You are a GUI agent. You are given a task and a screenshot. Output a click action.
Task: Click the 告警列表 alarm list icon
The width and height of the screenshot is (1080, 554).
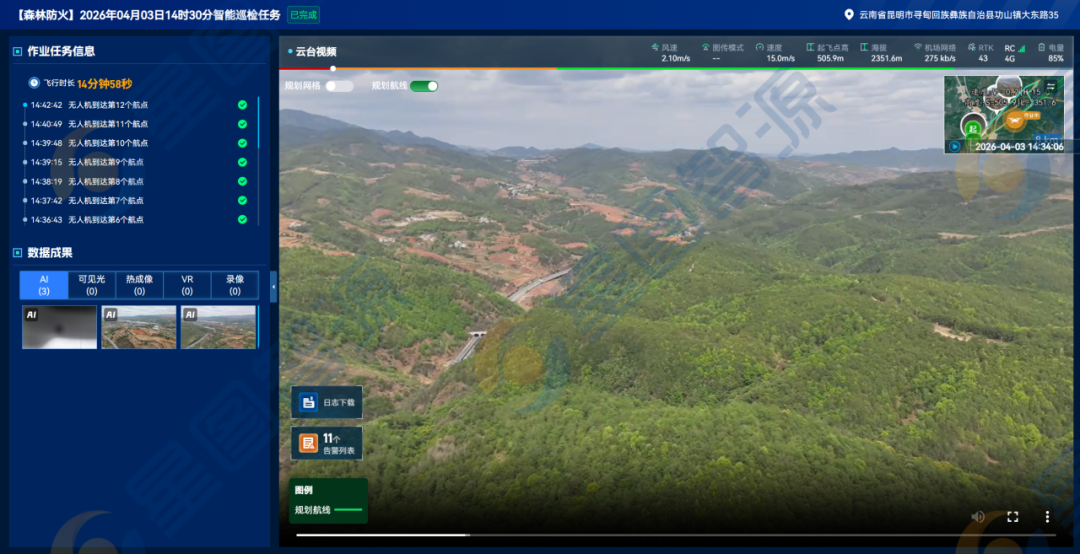(x=308, y=443)
